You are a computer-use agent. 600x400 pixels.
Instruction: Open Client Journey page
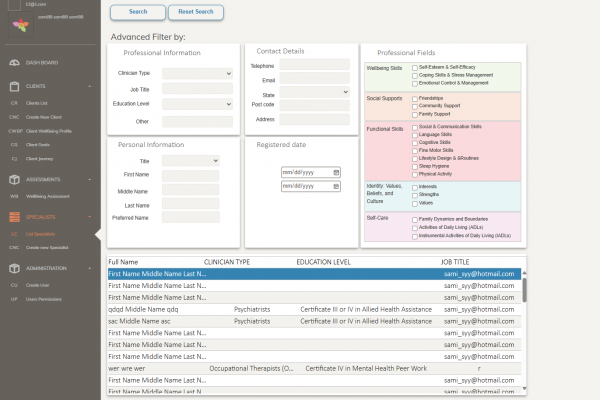39,158
